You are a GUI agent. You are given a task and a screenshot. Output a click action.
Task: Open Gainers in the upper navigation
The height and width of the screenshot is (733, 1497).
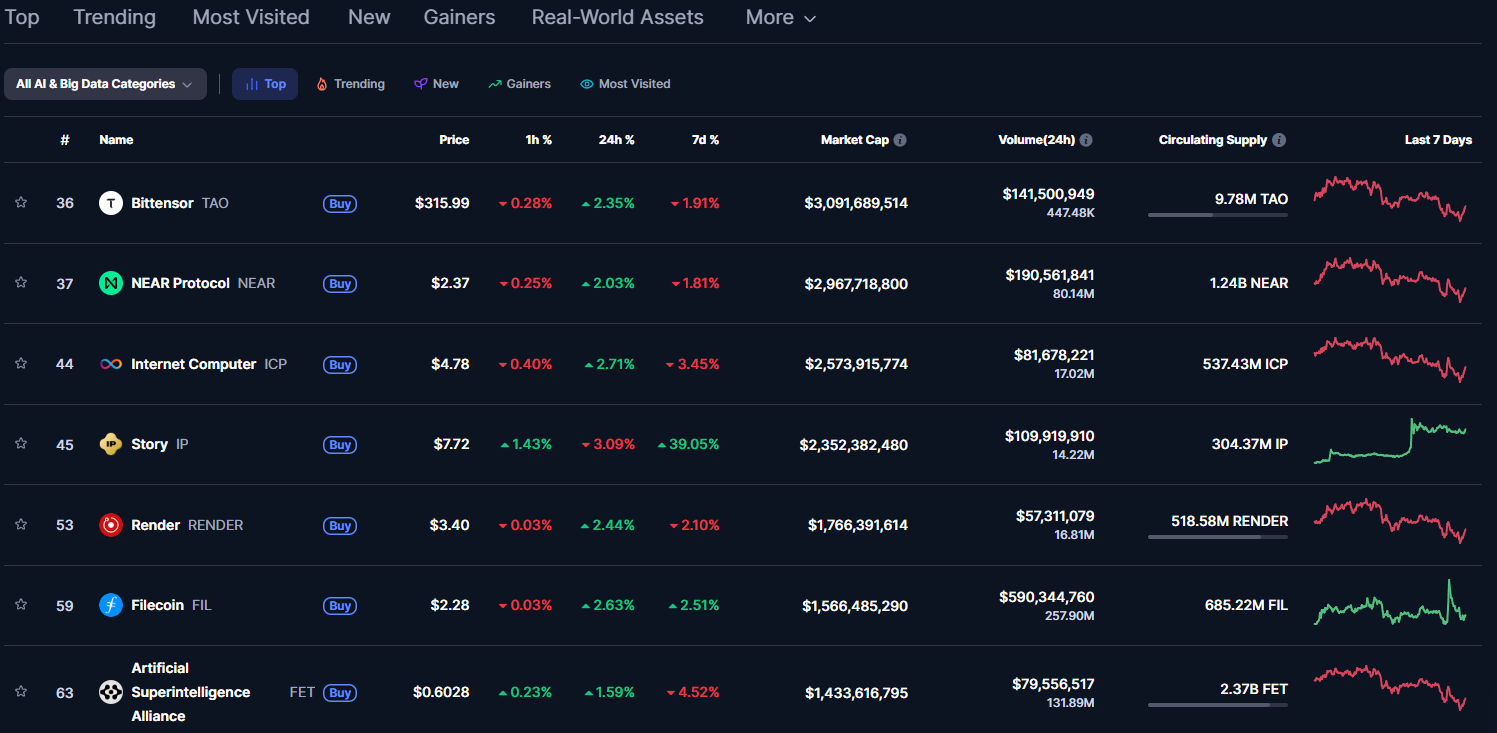pos(459,17)
